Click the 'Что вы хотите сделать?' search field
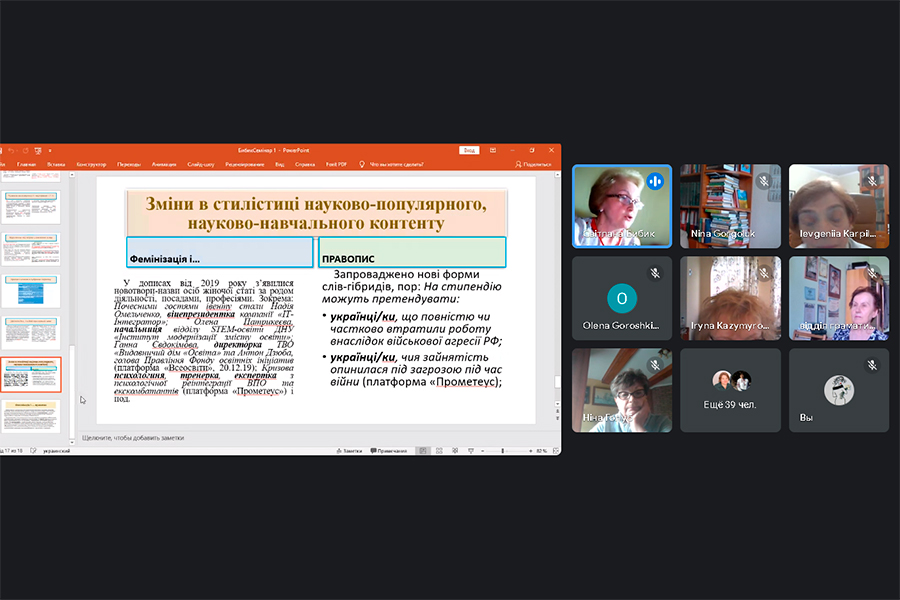 396,164
